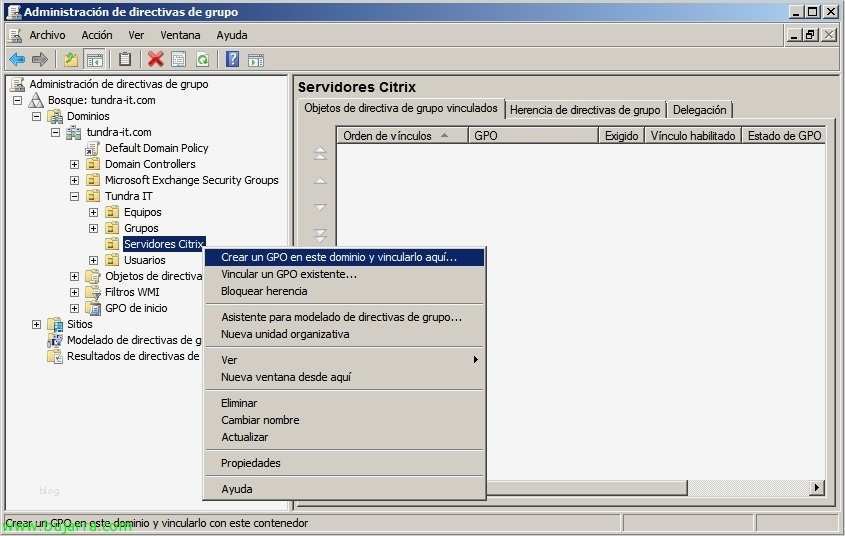This screenshot has width=845, height=536.
Task: Select 'Bloquear herencia' in context menu
Action: (x=344, y=291)
